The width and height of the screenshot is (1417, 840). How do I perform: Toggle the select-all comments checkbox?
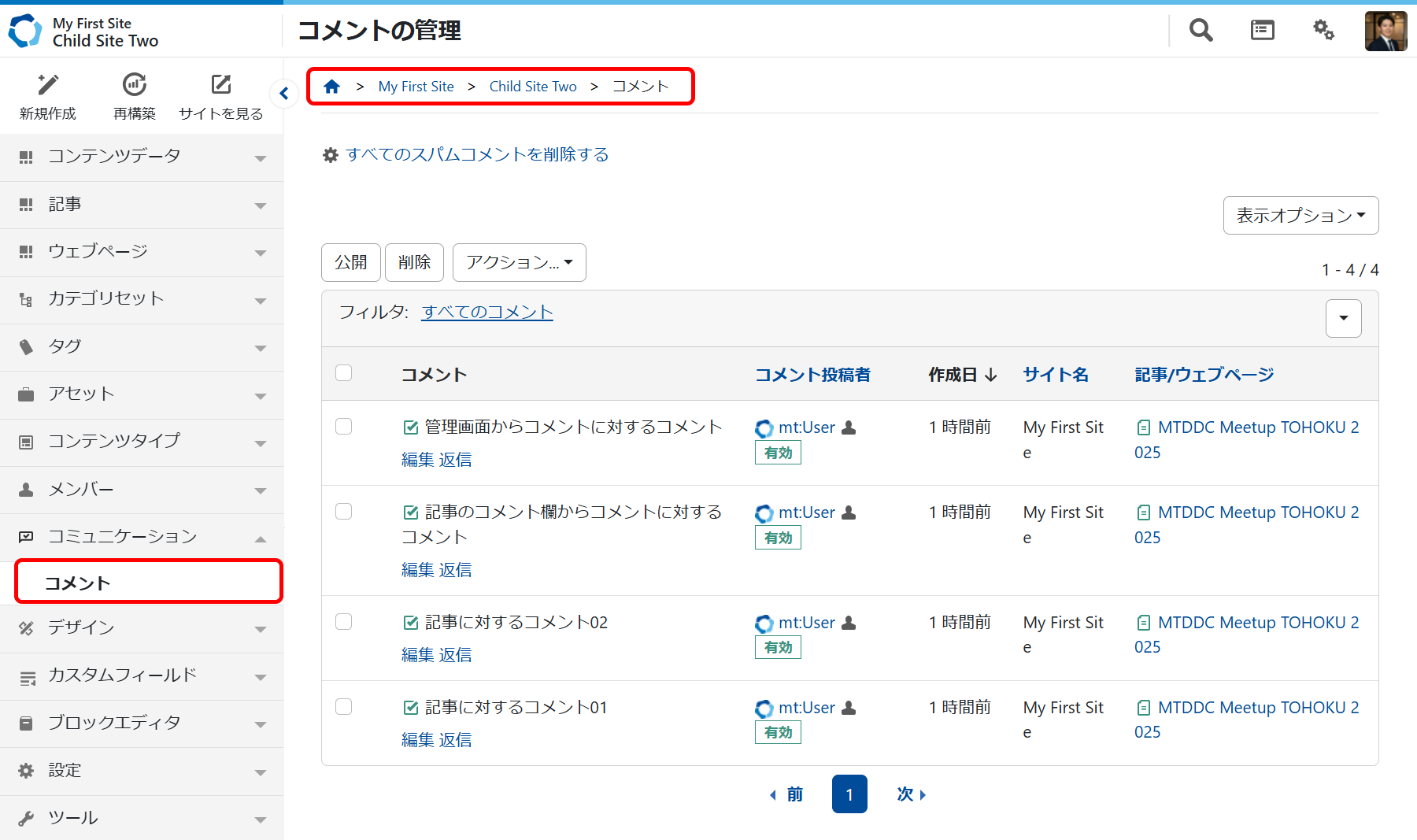pos(344,373)
